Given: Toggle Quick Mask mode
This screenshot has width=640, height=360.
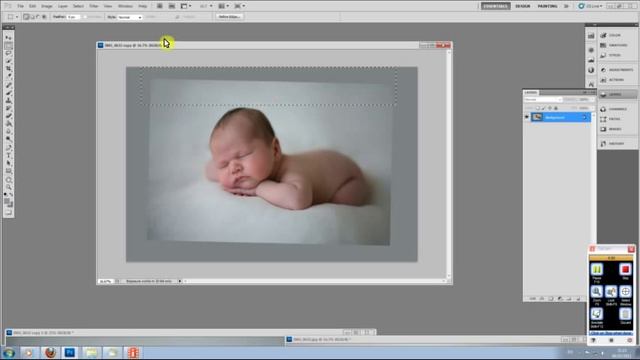Looking at the screenshot, I should 9,212.
